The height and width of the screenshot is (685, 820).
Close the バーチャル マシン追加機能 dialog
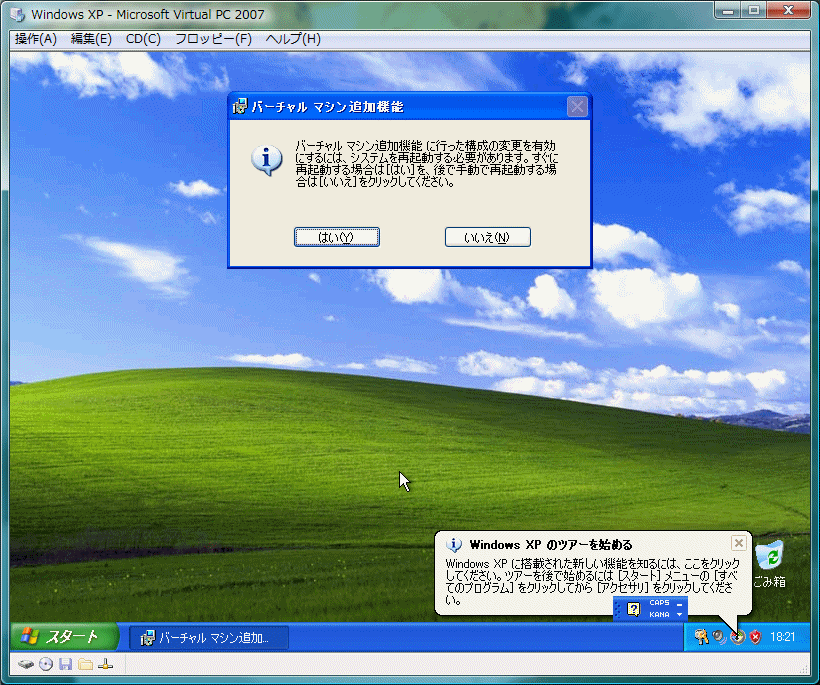point(577,107)
